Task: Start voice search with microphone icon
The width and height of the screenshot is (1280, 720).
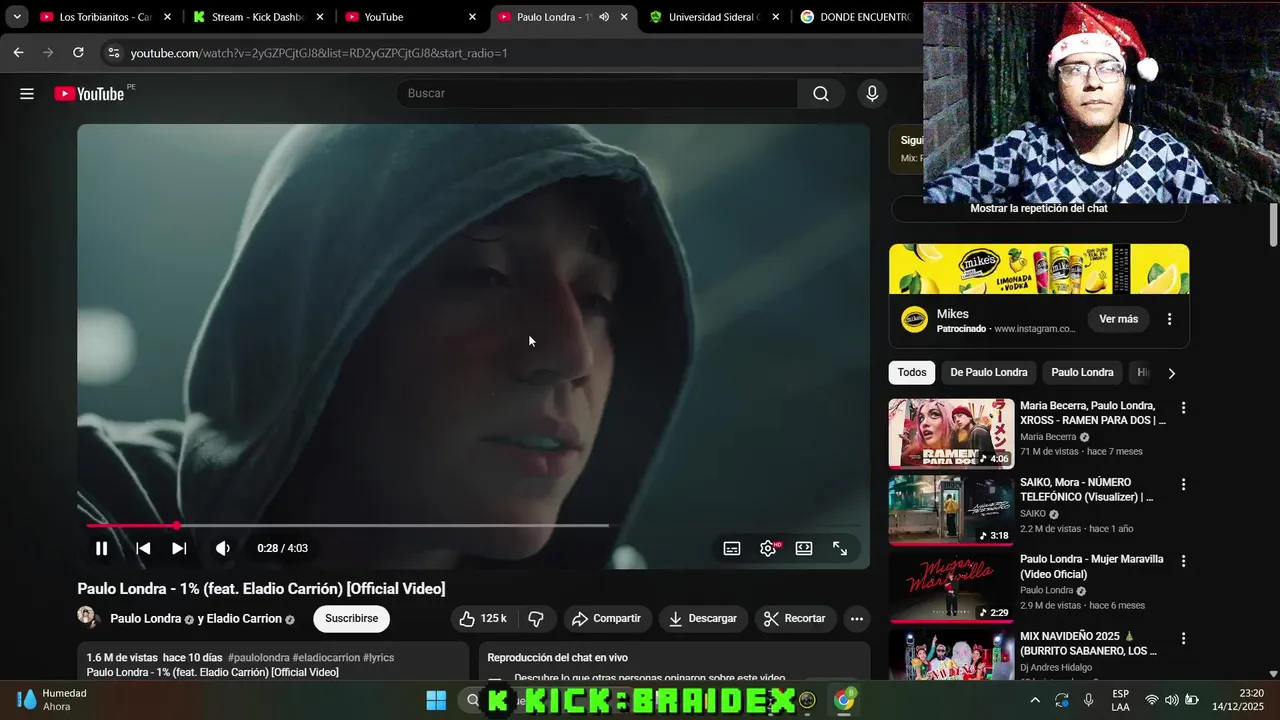Action: tap(872, 94)
